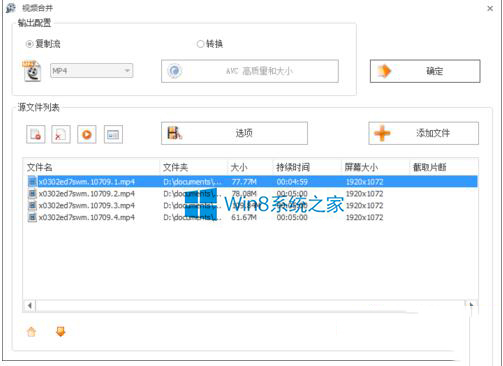Click the file icon of x0302ed7swm.10709.4.mp4
Viewport: 503px width, 366px height.
(32, 217)
